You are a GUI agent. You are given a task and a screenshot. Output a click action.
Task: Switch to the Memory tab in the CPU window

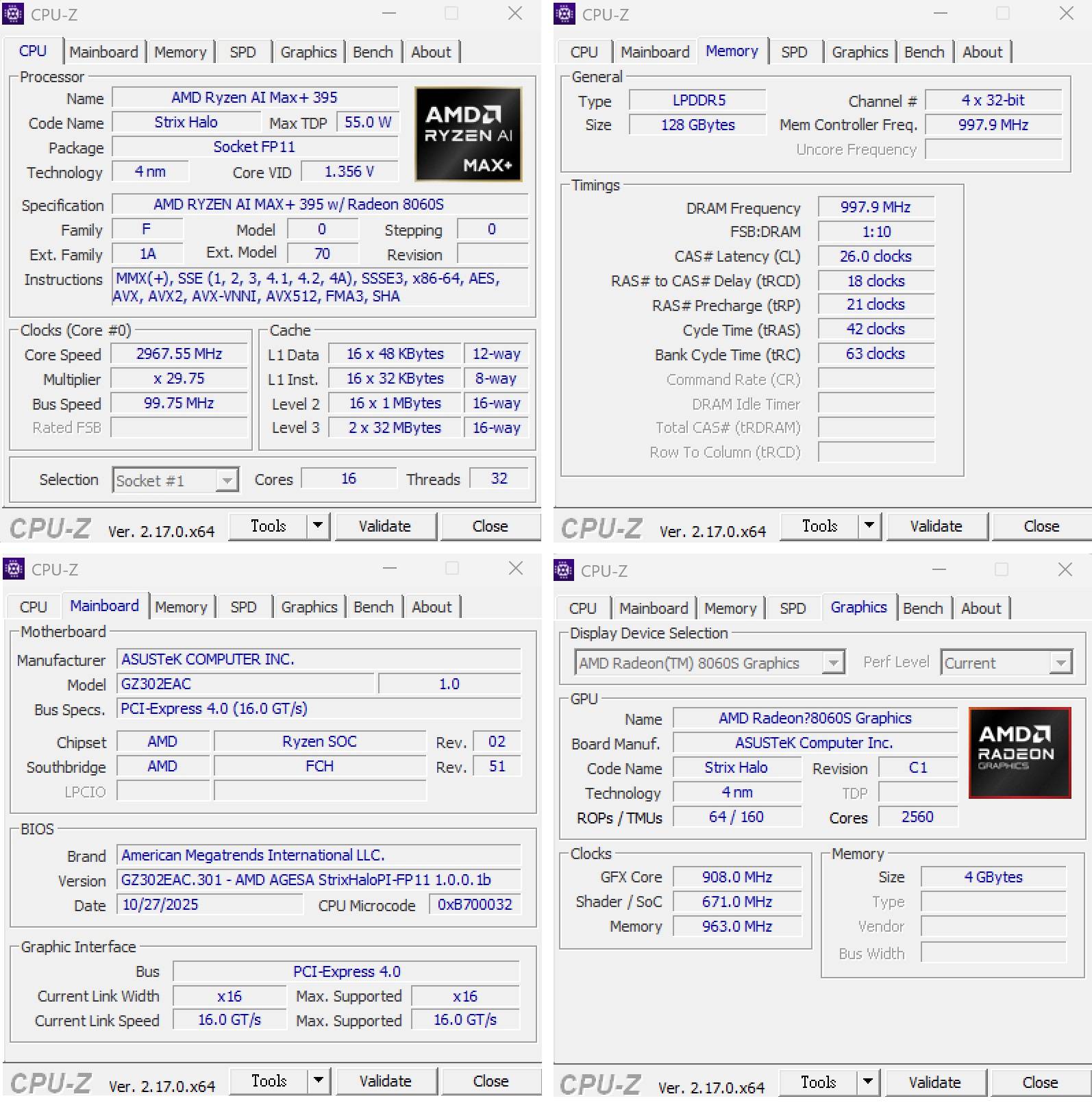tap(180, 52)
